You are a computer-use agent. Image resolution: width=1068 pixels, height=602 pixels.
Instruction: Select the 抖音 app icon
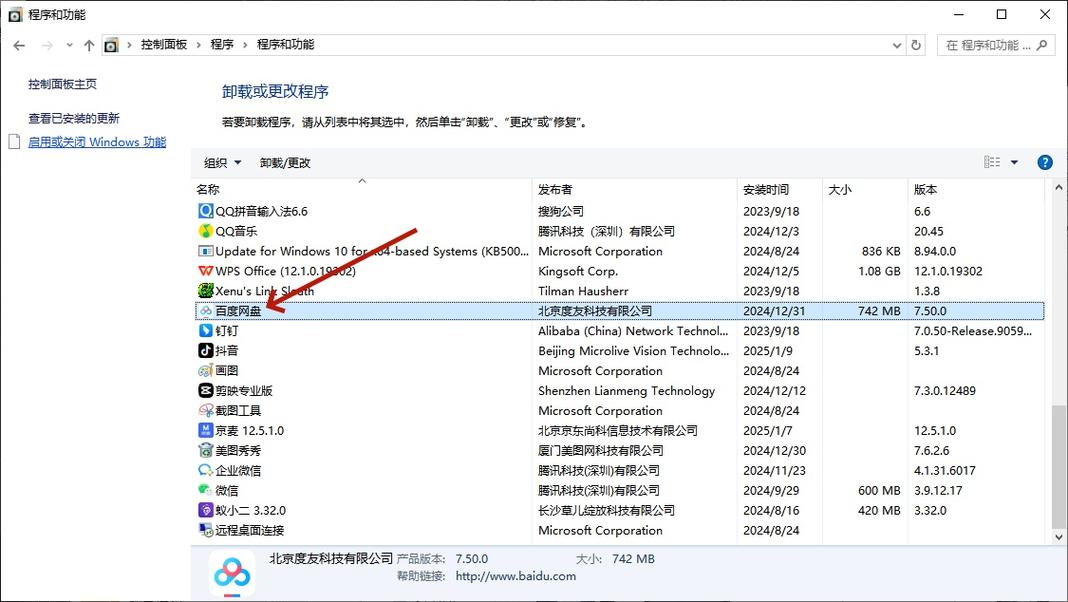(203, 350)
